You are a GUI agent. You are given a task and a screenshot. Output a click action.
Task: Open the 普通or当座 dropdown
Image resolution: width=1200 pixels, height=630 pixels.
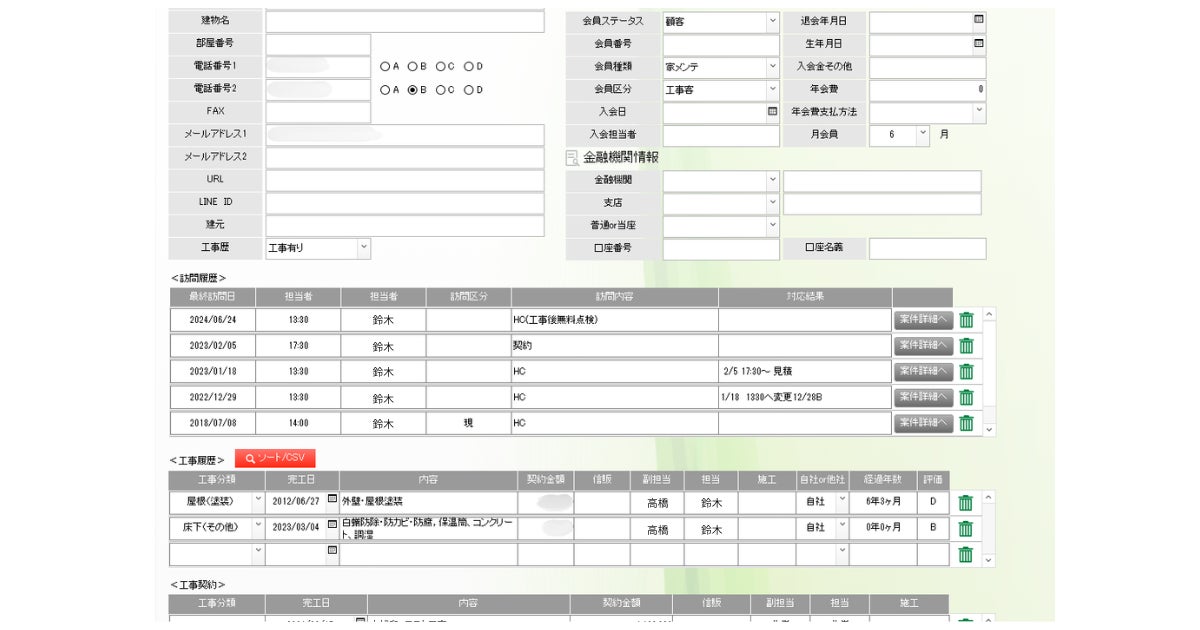(x=772, y=226)
